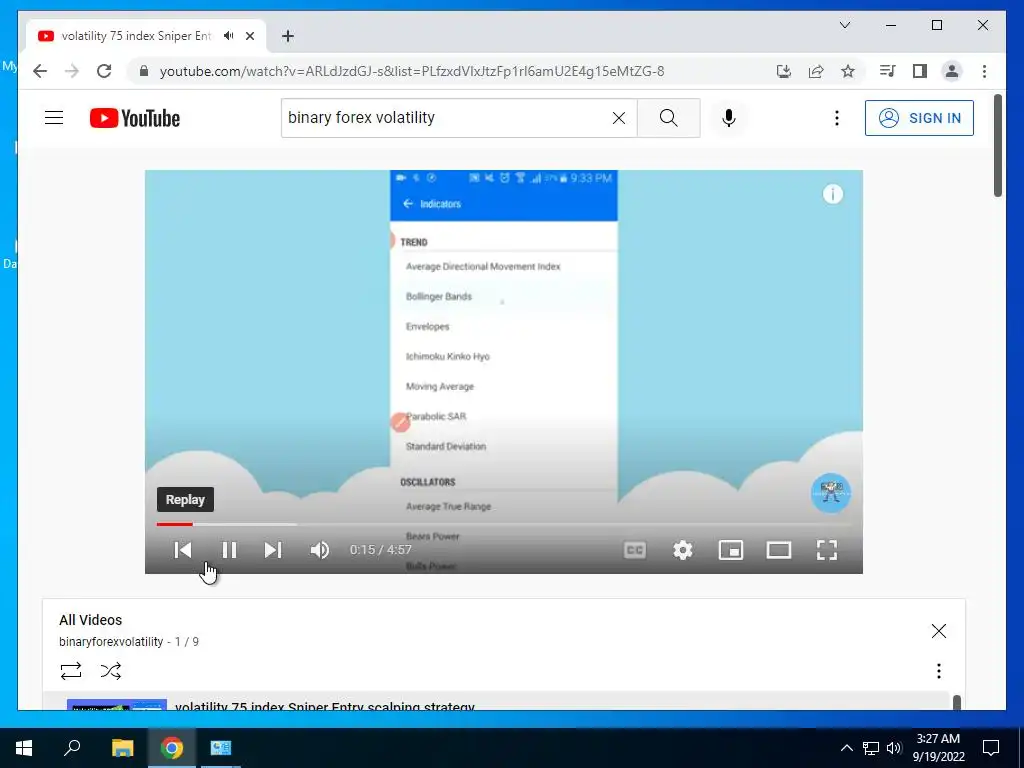Open YouTube settings three-dot menu
This screenshot has height=768, width=1024.
837,118
